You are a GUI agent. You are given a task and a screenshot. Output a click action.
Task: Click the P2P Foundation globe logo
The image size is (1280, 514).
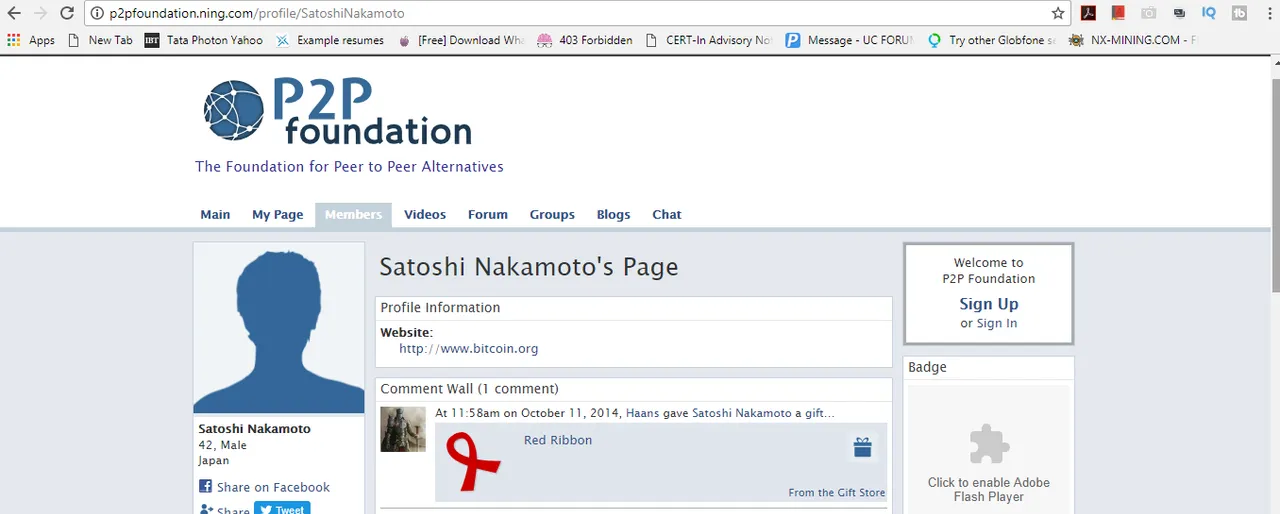(x=235, y=110)
